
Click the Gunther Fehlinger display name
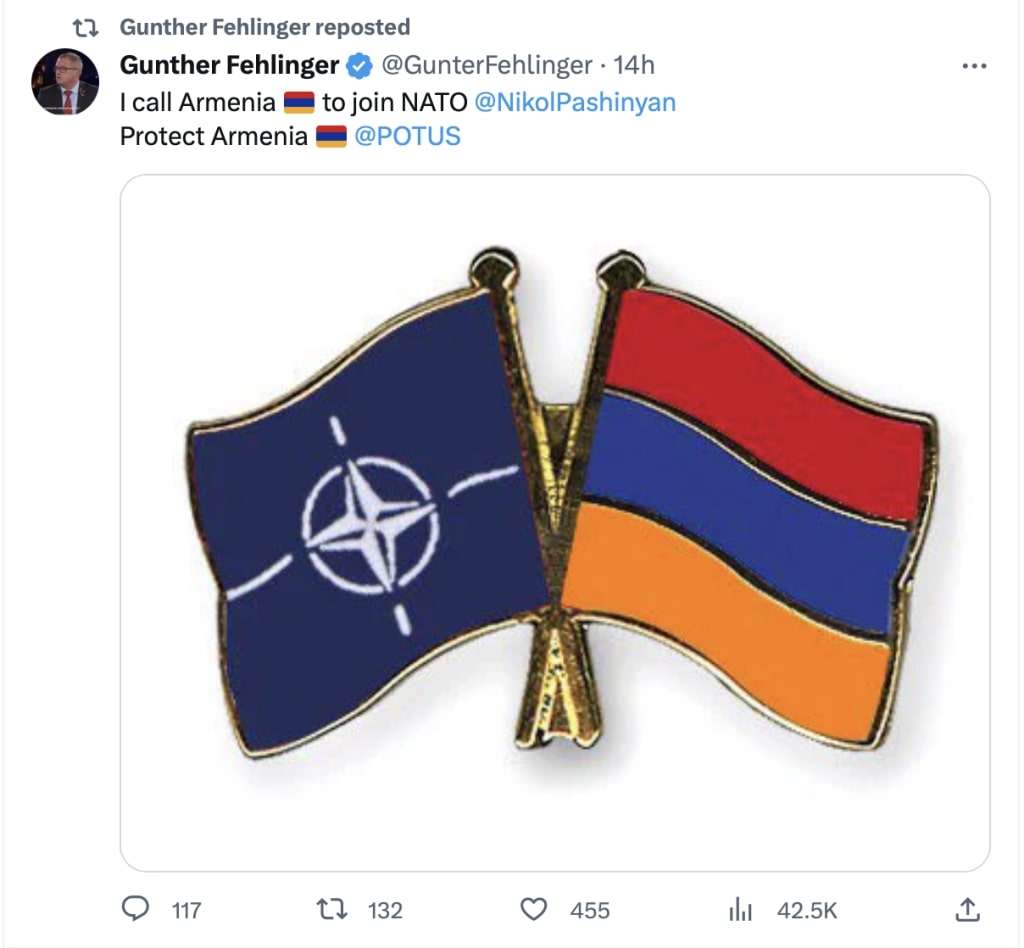click(229, 65)
